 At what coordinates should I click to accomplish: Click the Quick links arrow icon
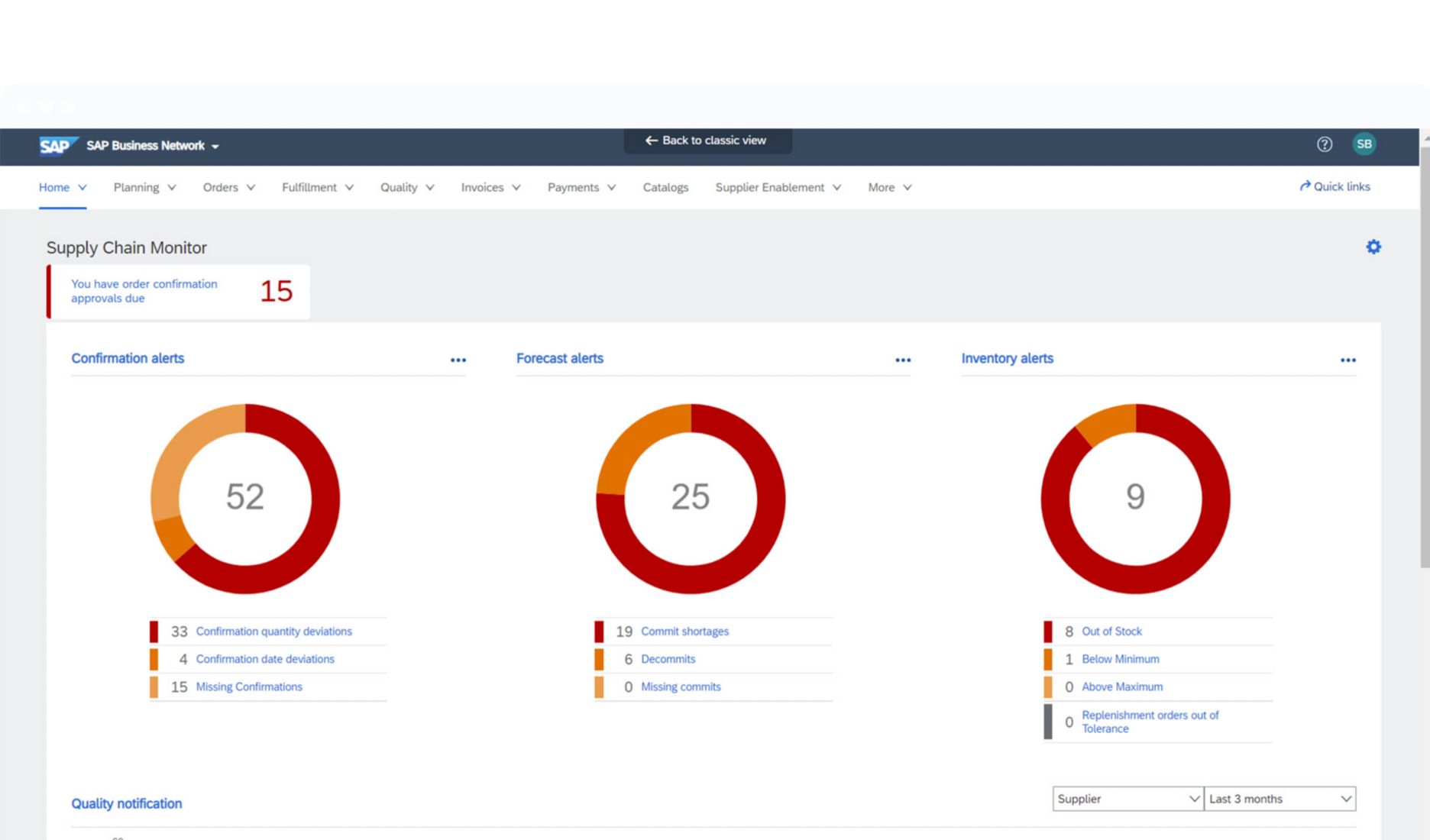(x=1305, y=186)
